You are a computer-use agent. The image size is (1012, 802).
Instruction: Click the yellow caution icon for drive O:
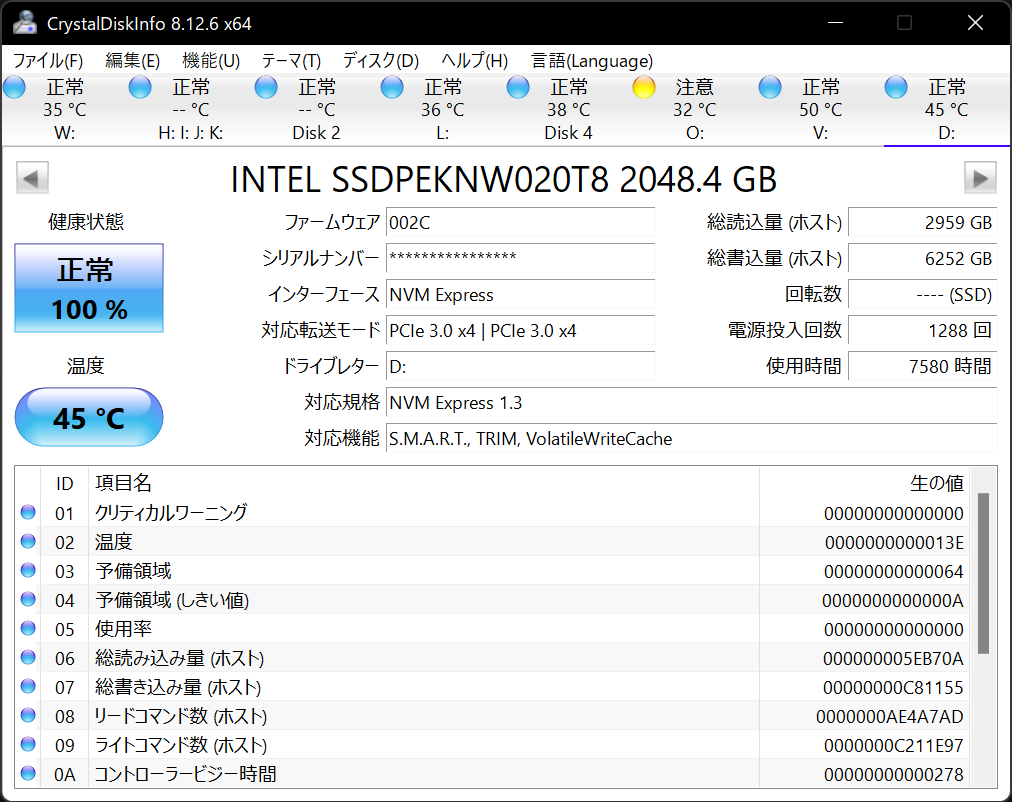(644, 87)
